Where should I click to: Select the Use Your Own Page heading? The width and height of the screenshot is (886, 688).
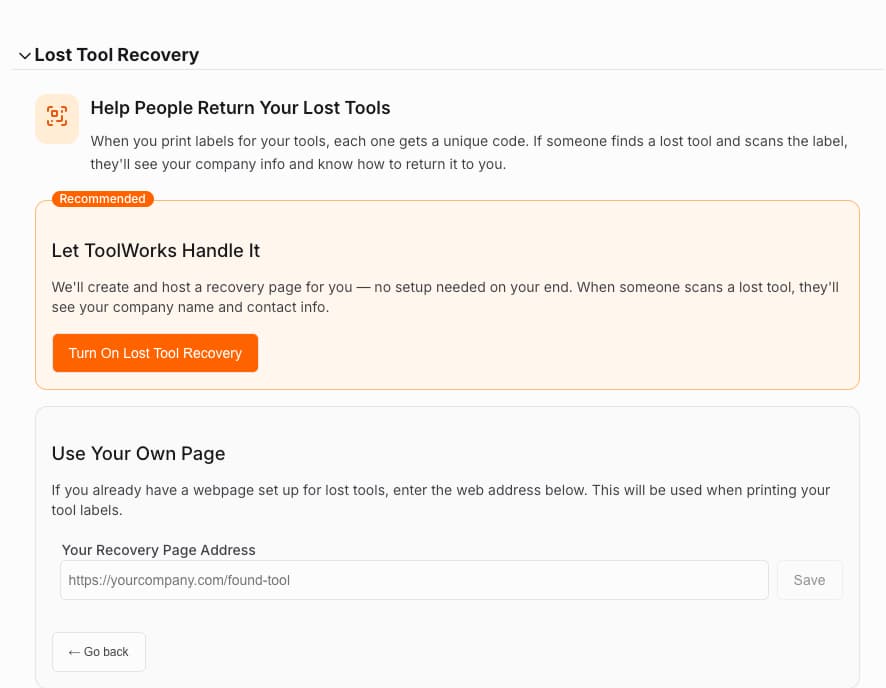point(138,453)
